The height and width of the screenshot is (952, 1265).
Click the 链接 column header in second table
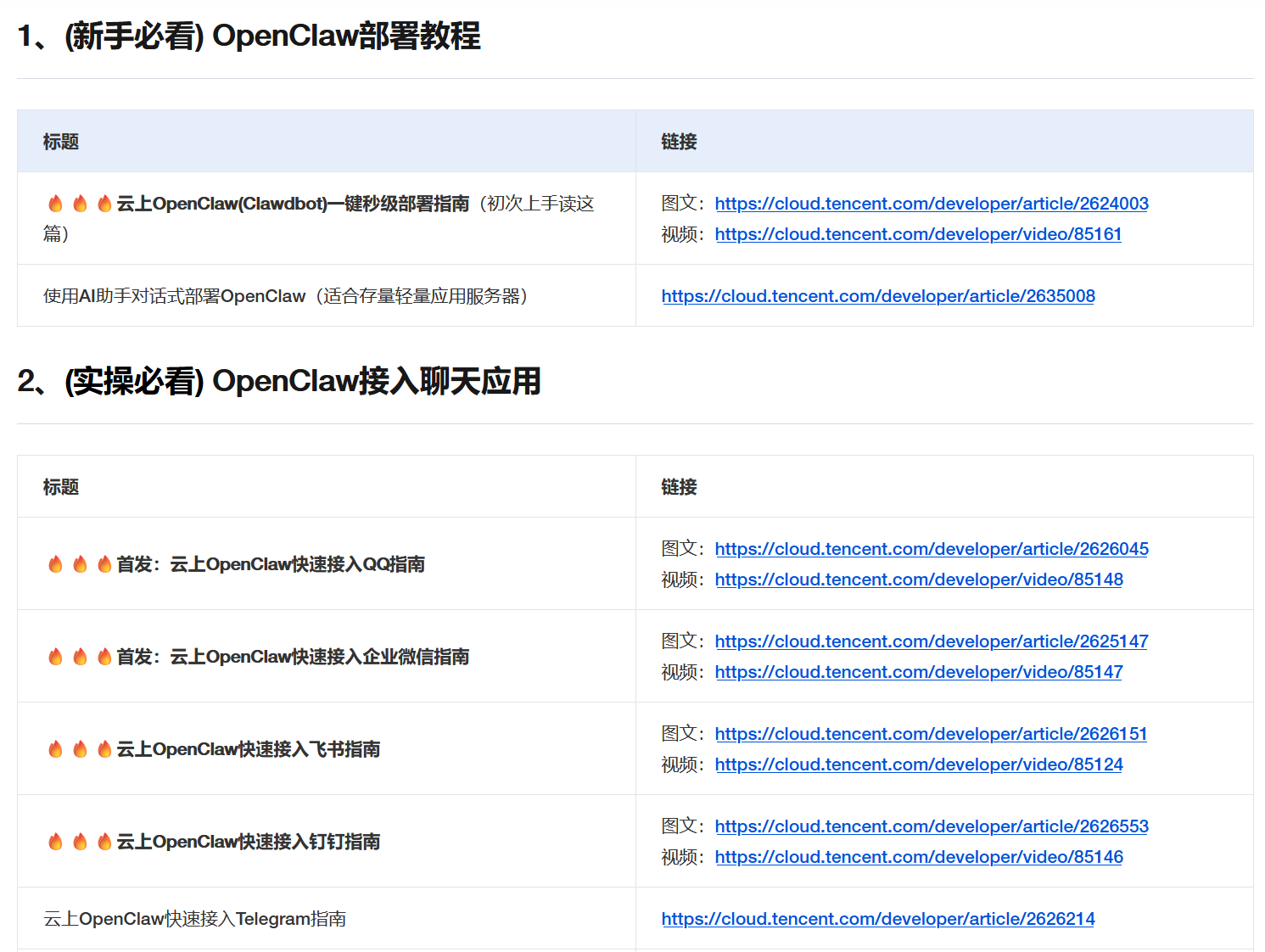tap(677, 487)
